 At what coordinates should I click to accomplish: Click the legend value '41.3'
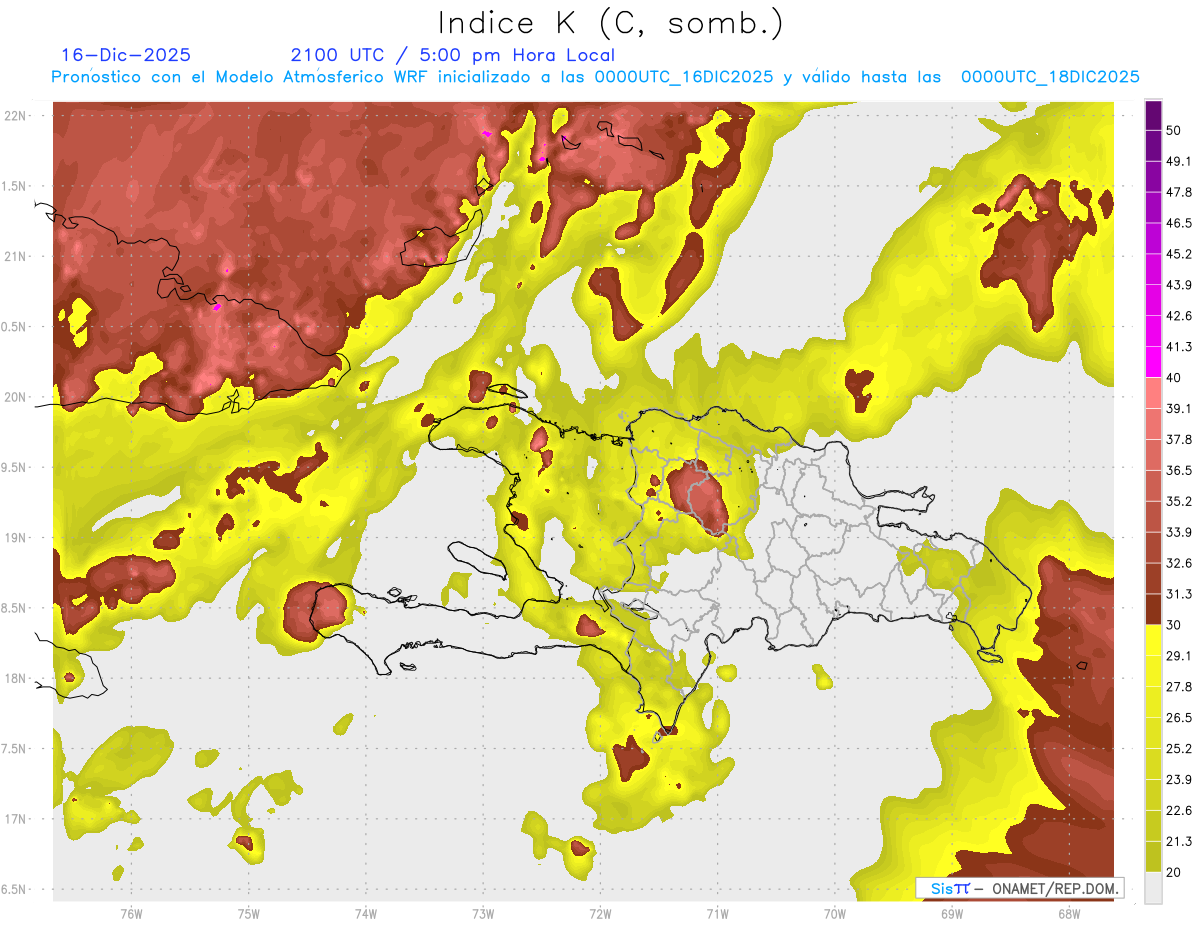pos(1178,347)
